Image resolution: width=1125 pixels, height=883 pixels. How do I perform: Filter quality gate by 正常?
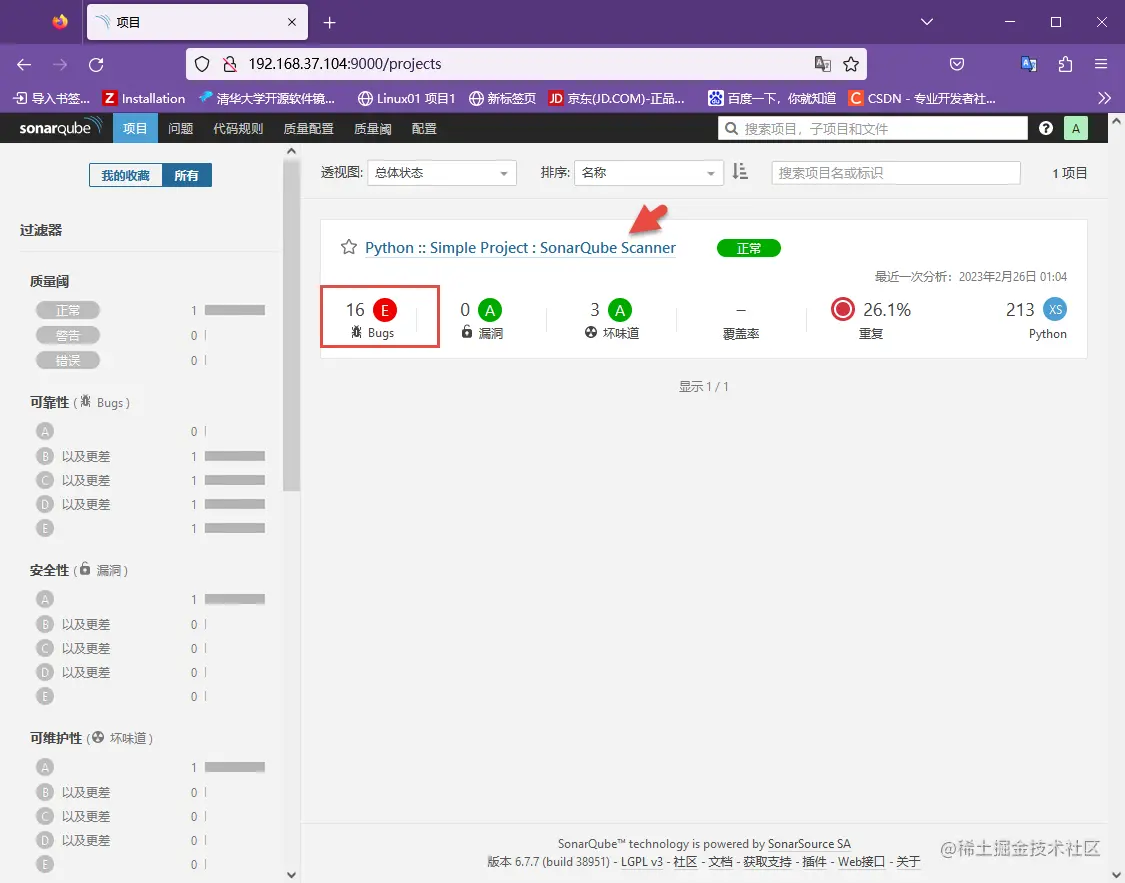point(67,310)
